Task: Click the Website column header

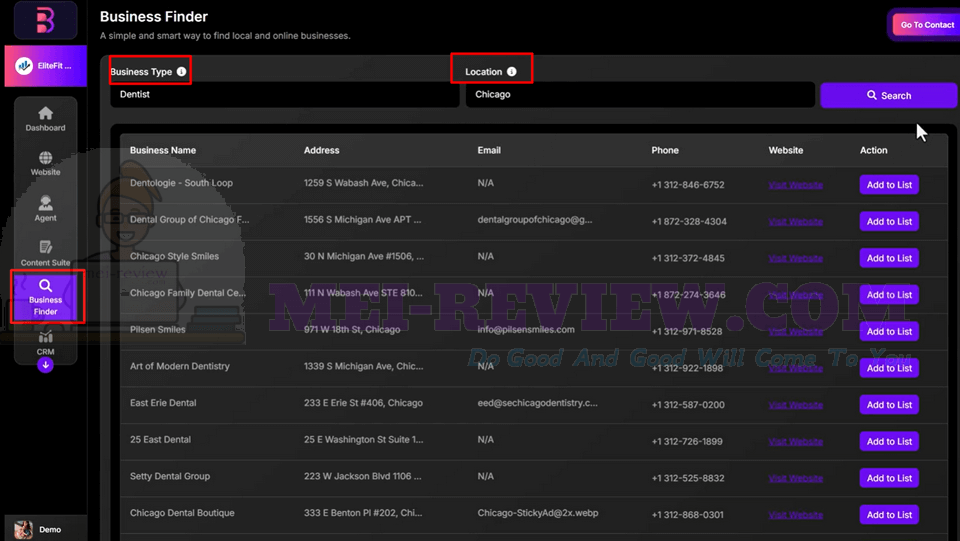Action: click(786, 150)
